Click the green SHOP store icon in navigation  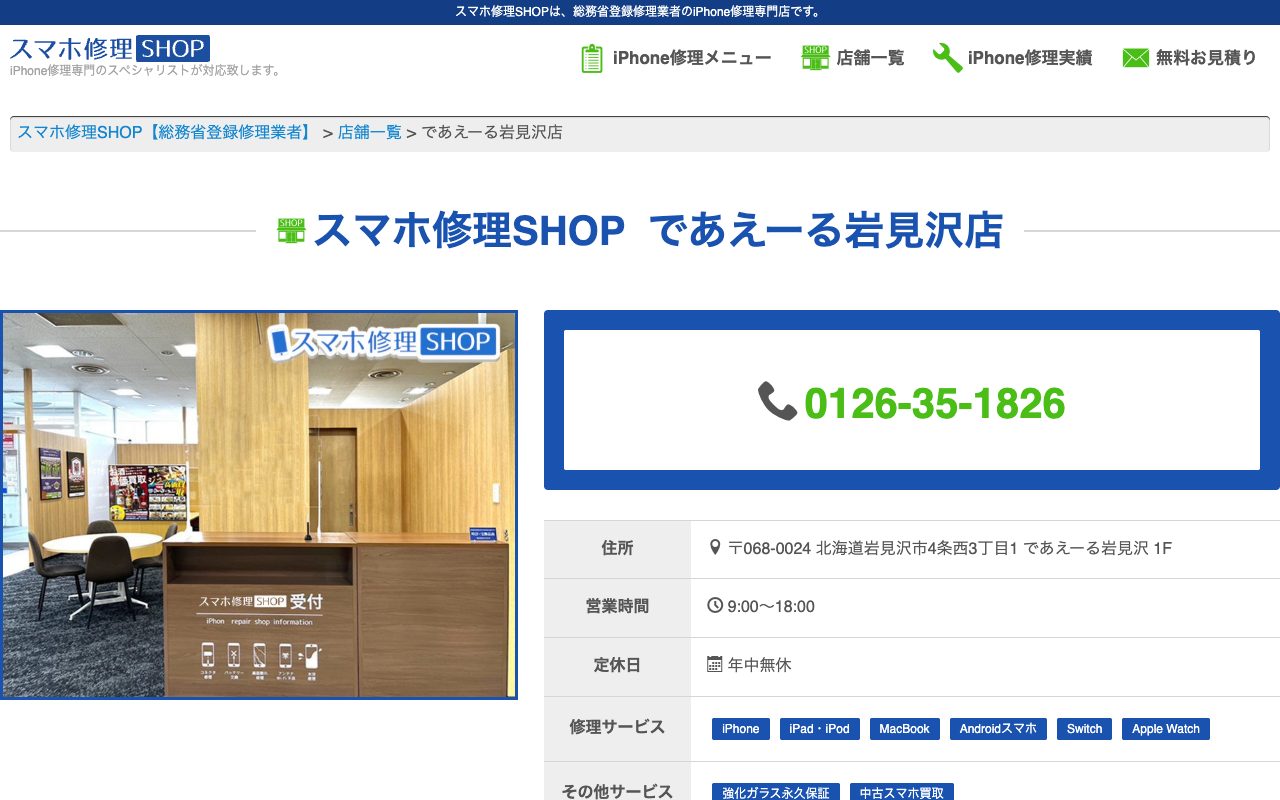pyautogui.click(x=815, y=58)
